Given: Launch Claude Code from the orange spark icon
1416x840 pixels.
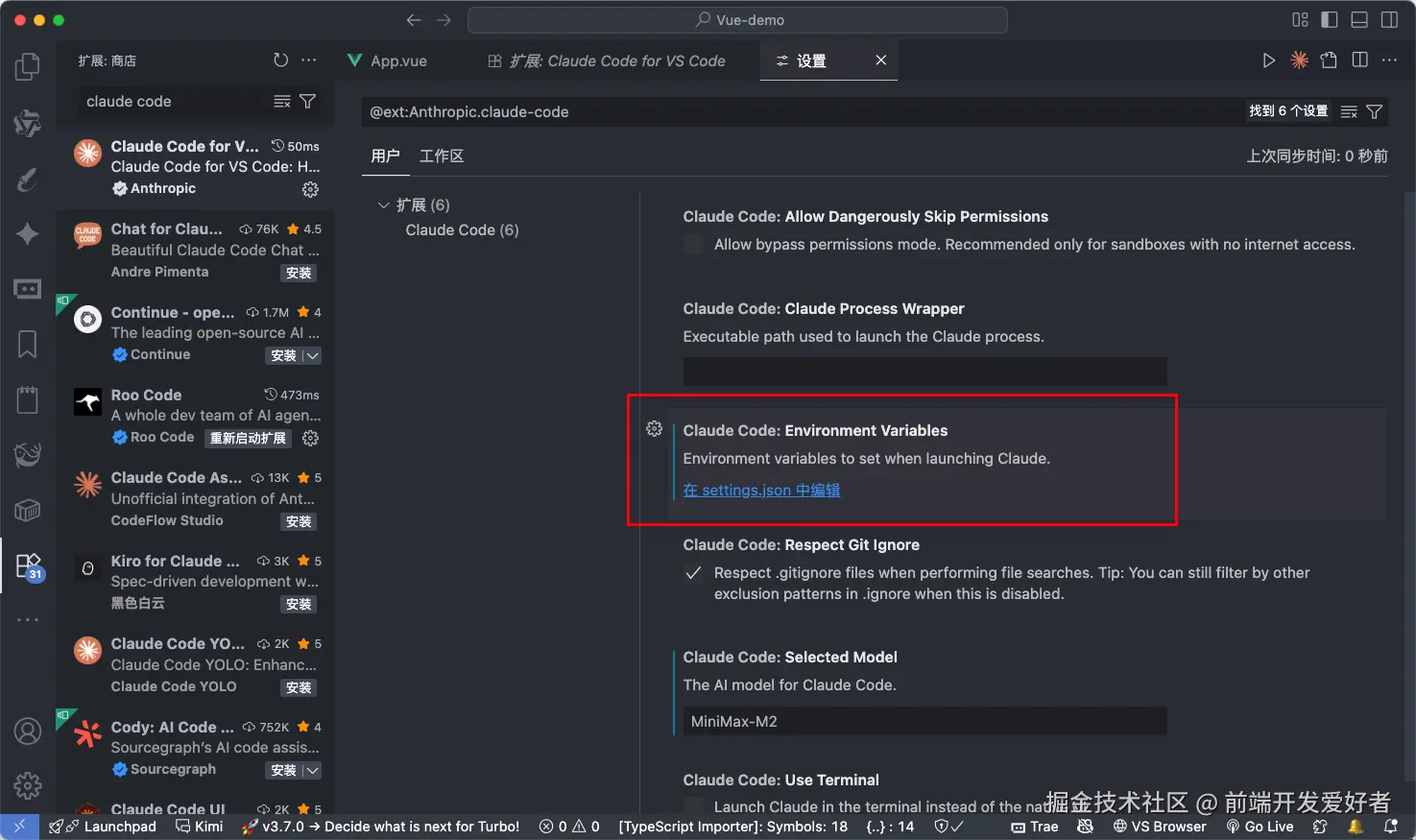Looking at the screenshot, I should [1299, 60].
